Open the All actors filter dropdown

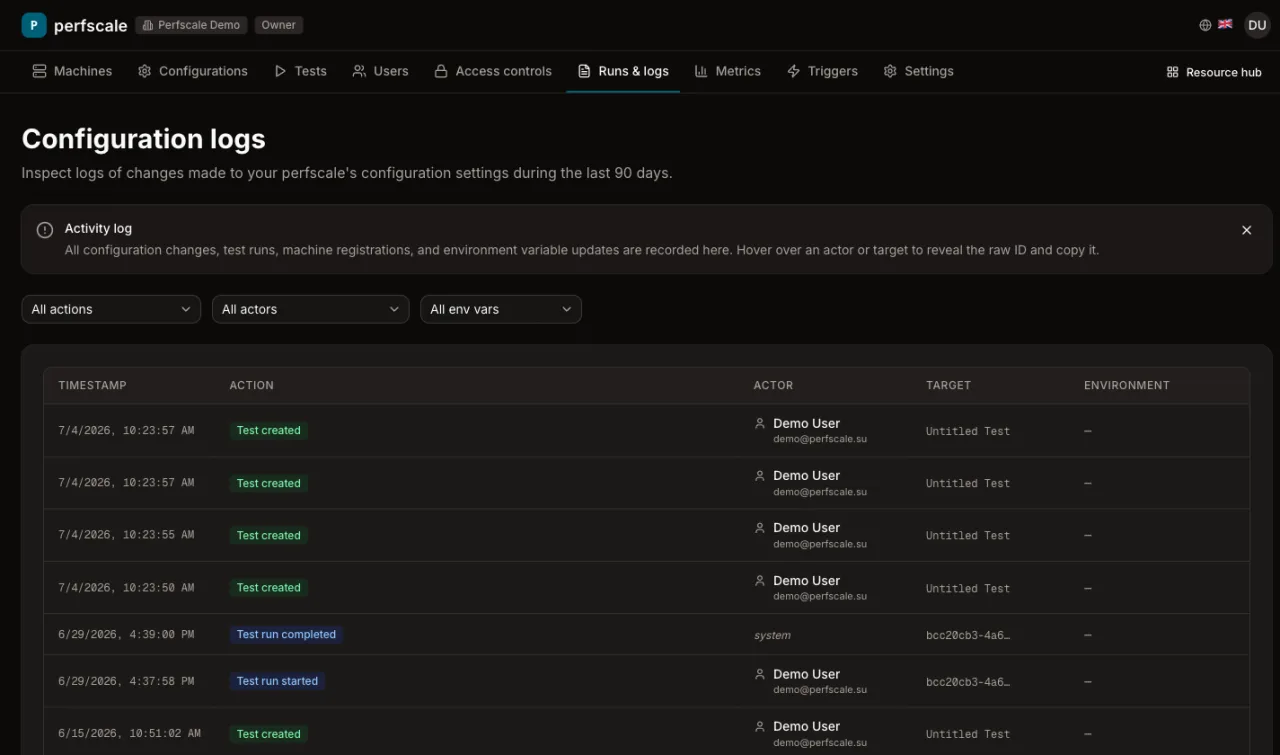310,309
